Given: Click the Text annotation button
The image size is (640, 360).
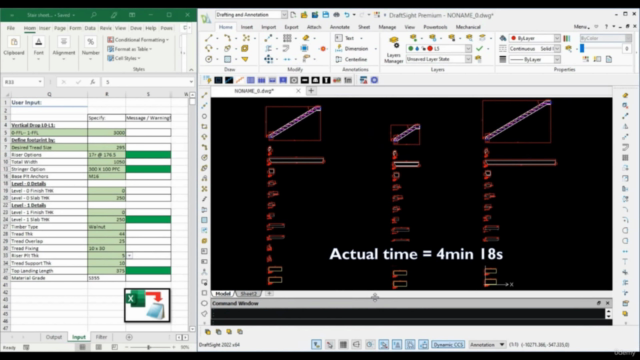Looking at the screenshot, I should [x=344, y=38].
